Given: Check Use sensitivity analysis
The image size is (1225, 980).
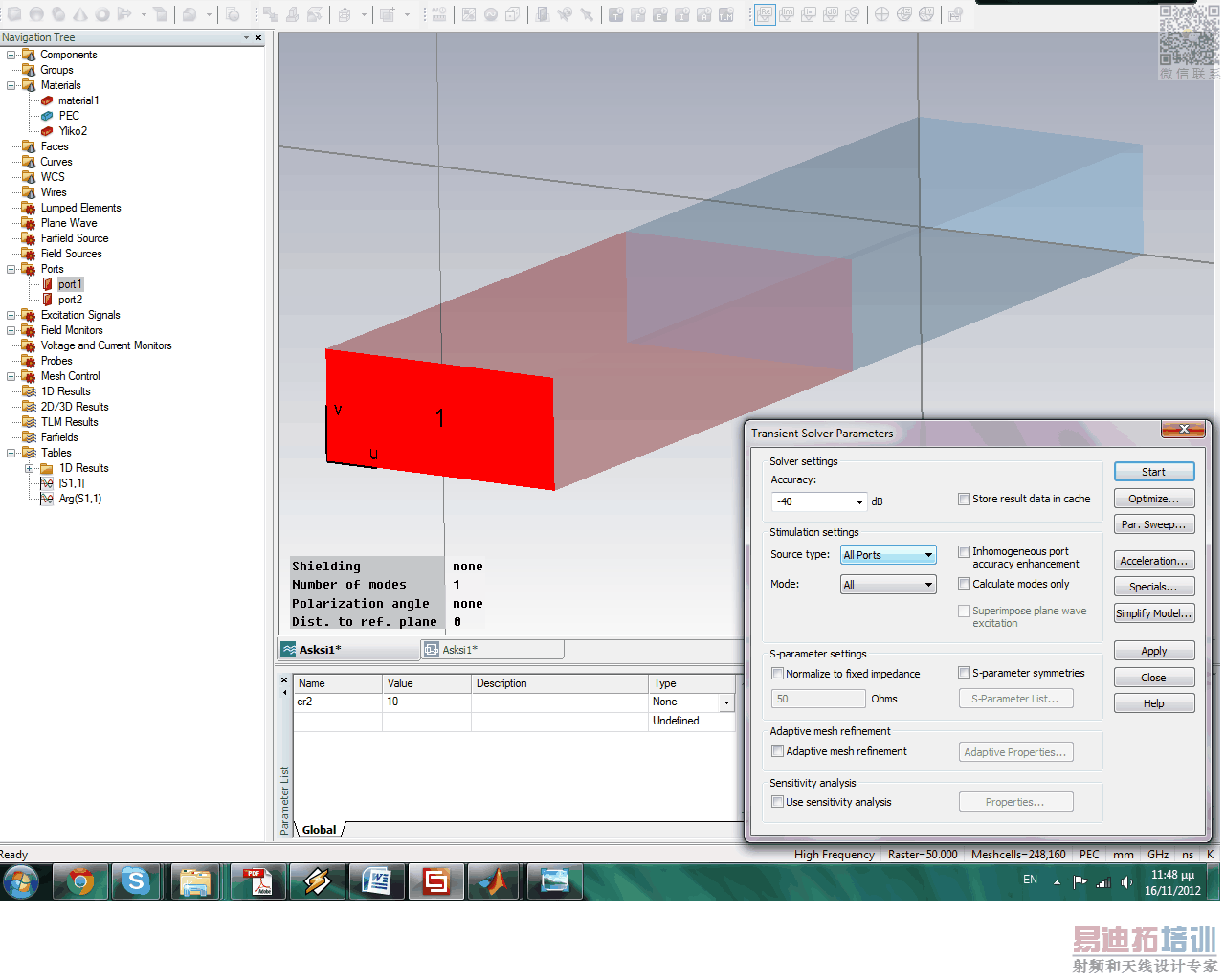Looking at the screenshot, I should [x=778, y=802].
